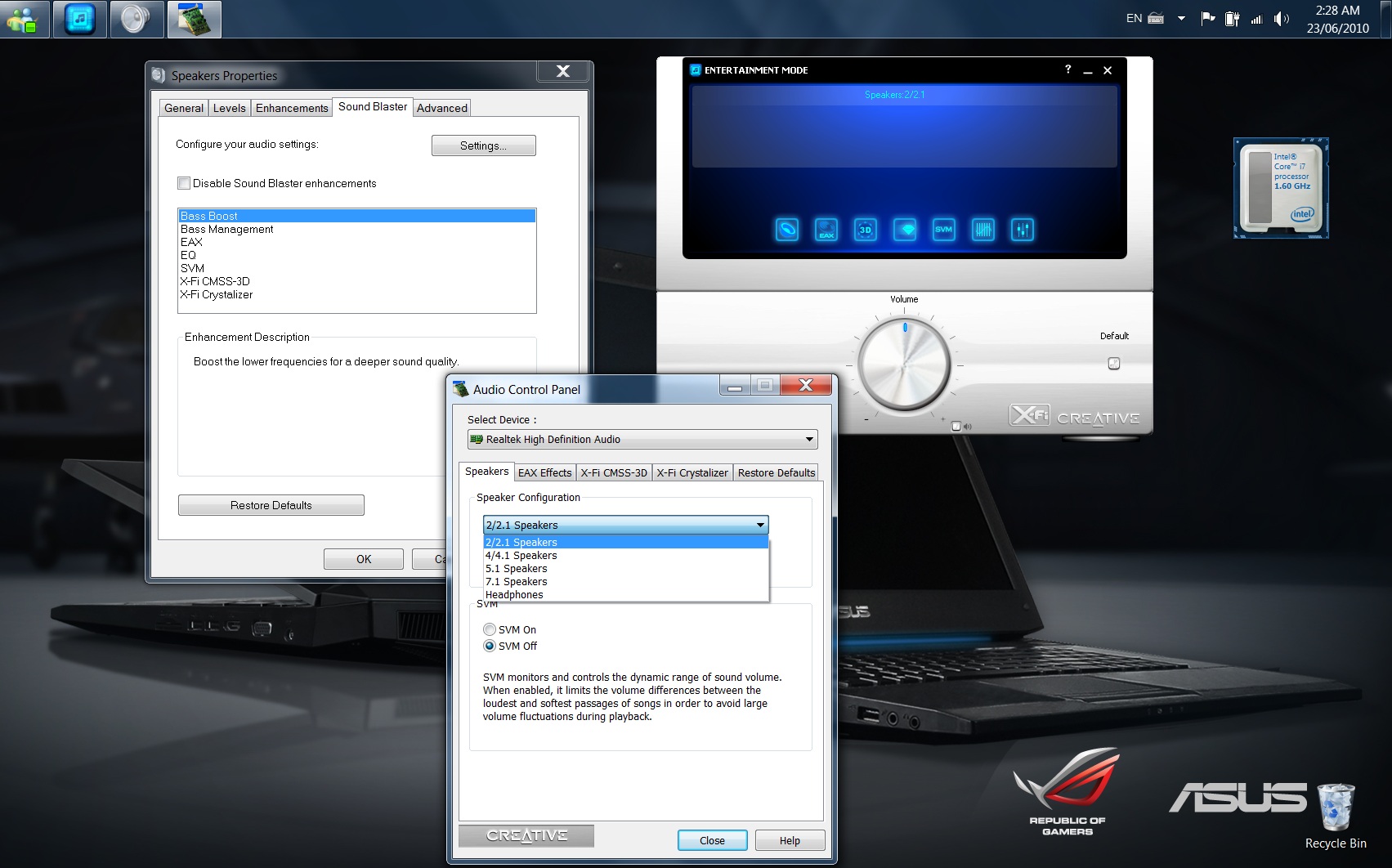Select the SVM Off radio button
Viewport: 1392px width, 868px height.
pos(490,646)
